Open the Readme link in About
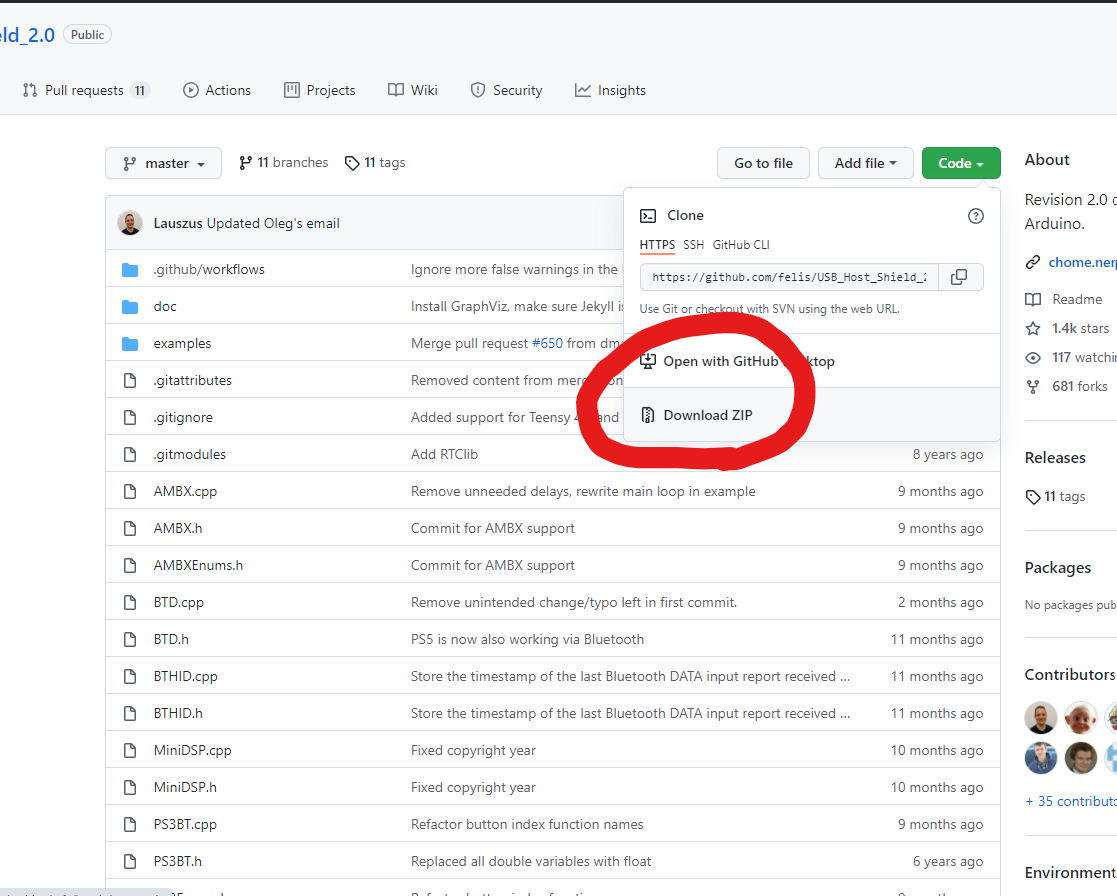Viewport: 1117px width, 896px height. point(1076,299)
